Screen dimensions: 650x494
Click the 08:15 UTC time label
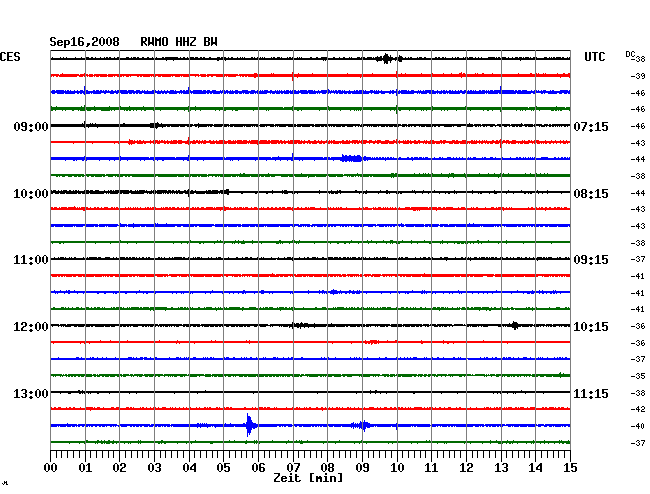click(591, 194)
